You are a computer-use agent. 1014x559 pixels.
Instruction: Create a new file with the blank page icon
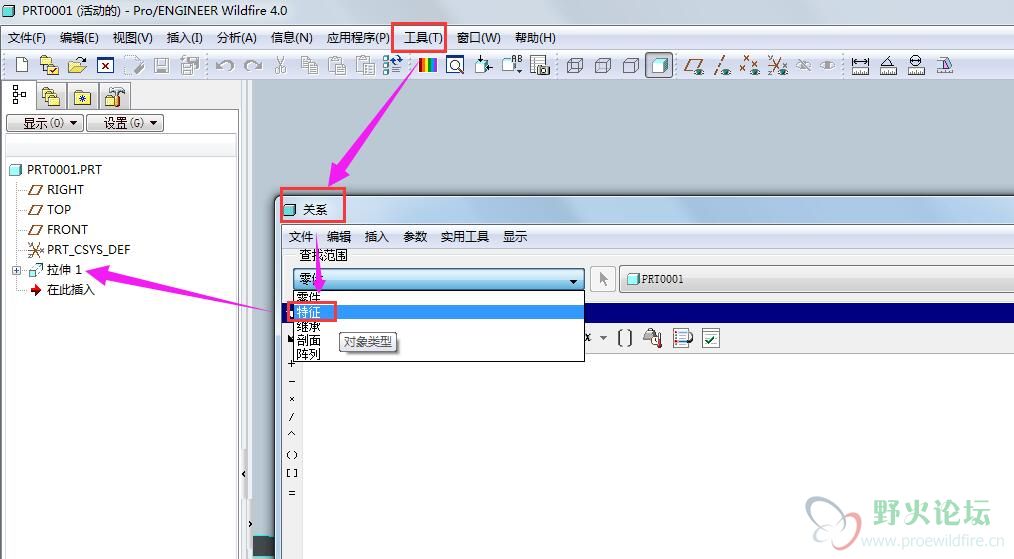point(22,65)
